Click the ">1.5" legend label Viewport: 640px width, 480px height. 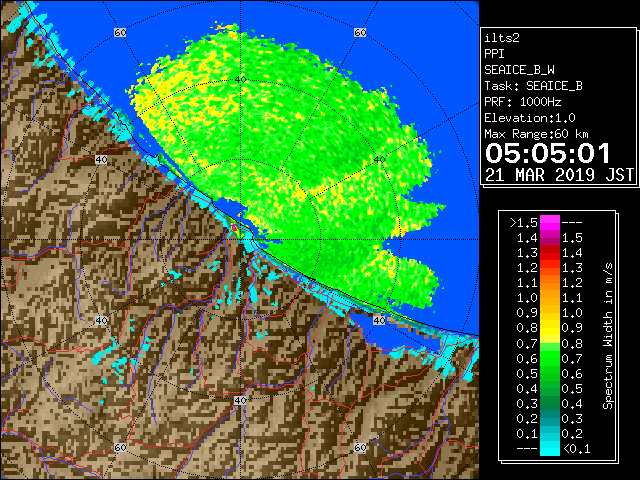[x=524, y=223]
